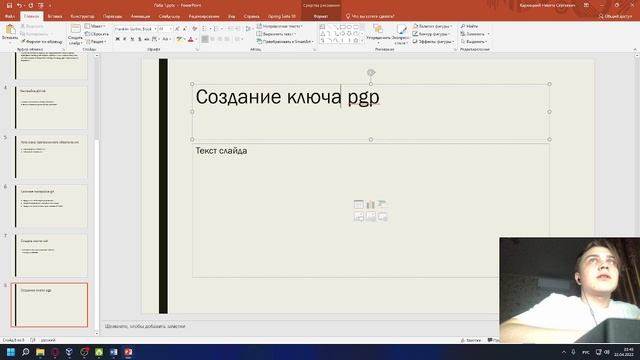
Task: Open Заливка фигуры shape fill
Action: pos(432,26)
